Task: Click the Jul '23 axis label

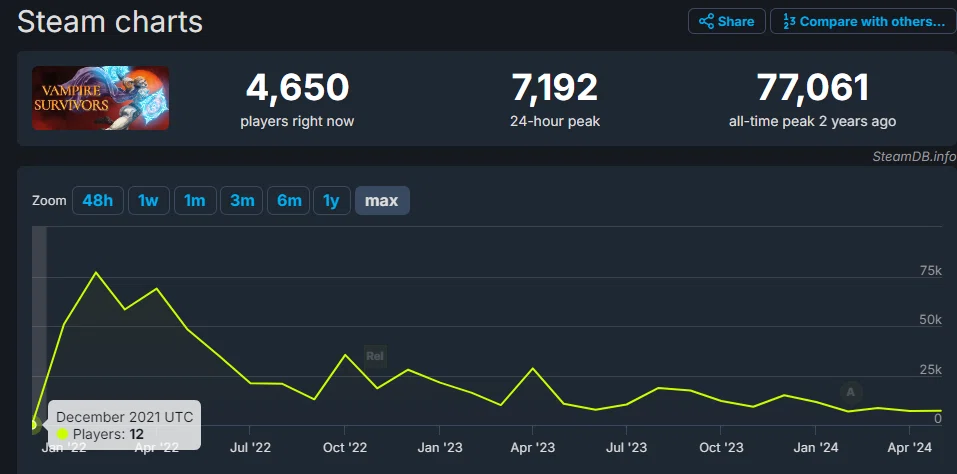Action: pyautogui.click(x=626, y=448)
